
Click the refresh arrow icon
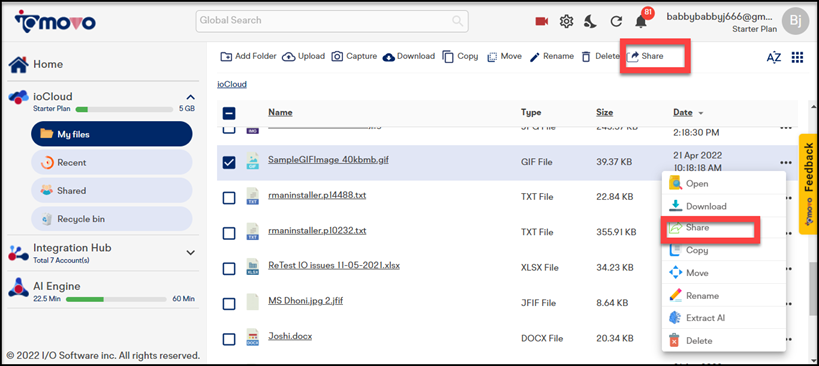coord(616,21)
